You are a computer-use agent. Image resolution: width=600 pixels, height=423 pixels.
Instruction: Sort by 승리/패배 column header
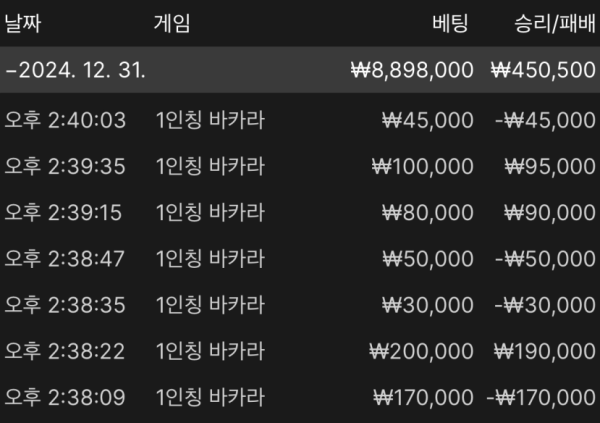tap(555, 24)
